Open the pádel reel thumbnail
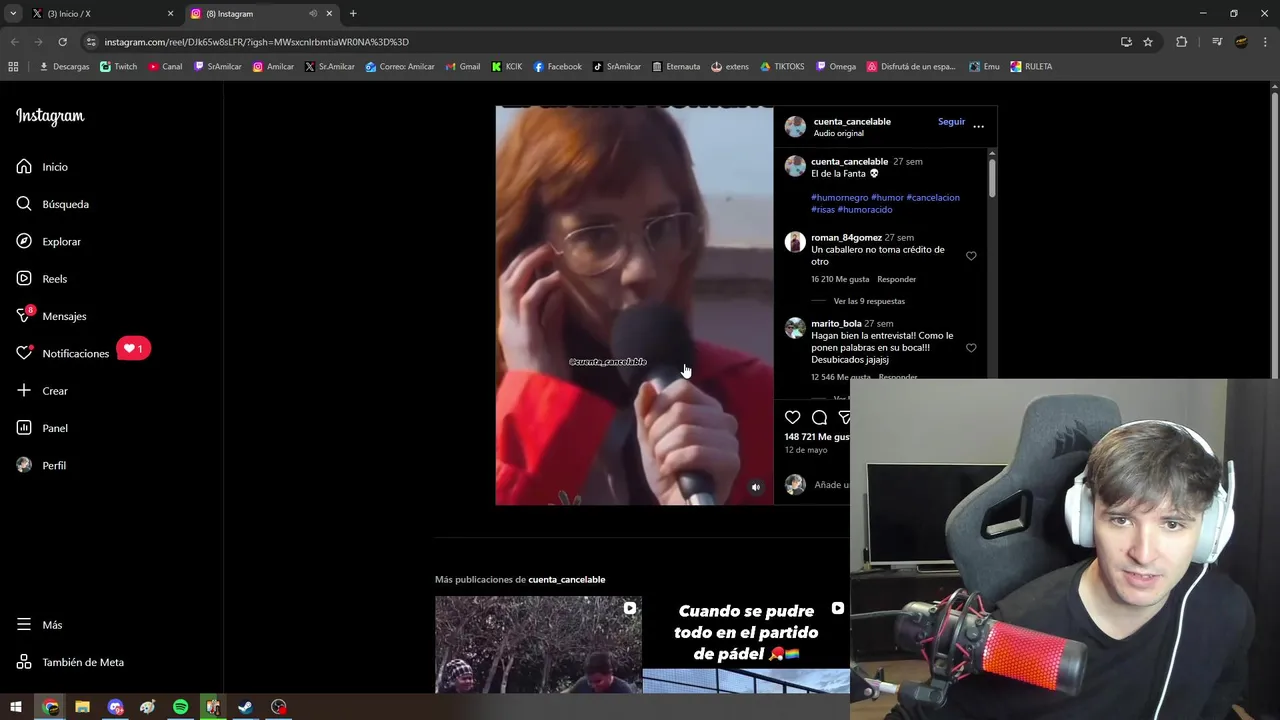This screenshot has height=720, width=1280. [x=746, y=645]
